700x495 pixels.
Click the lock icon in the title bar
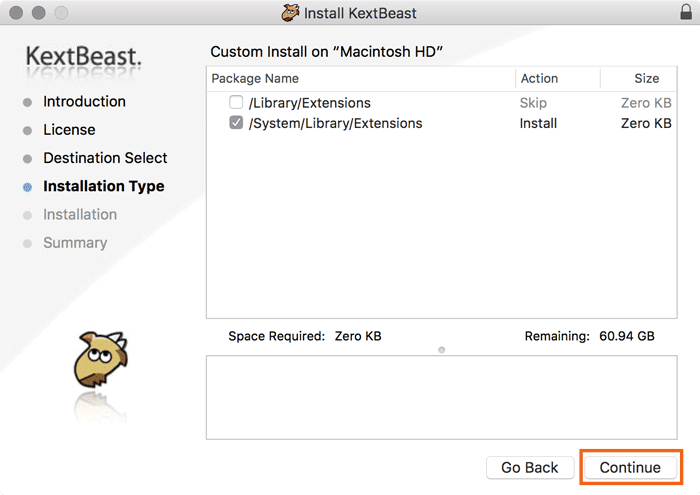[686, 12]
